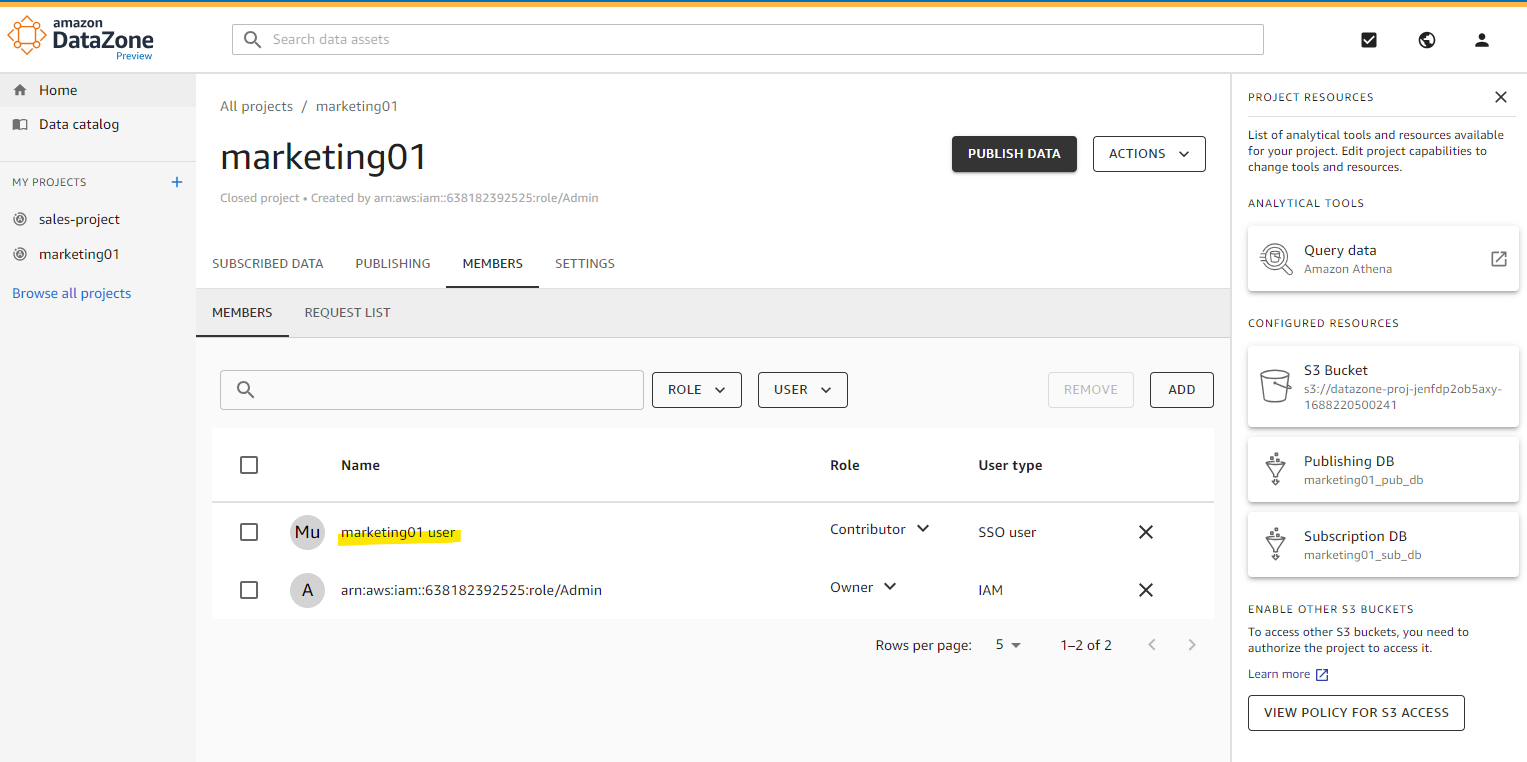Image resolution: width=1527 pixels, height=762 pixels.
Task: Click the REMOVE button
Action: (1091, 390)
